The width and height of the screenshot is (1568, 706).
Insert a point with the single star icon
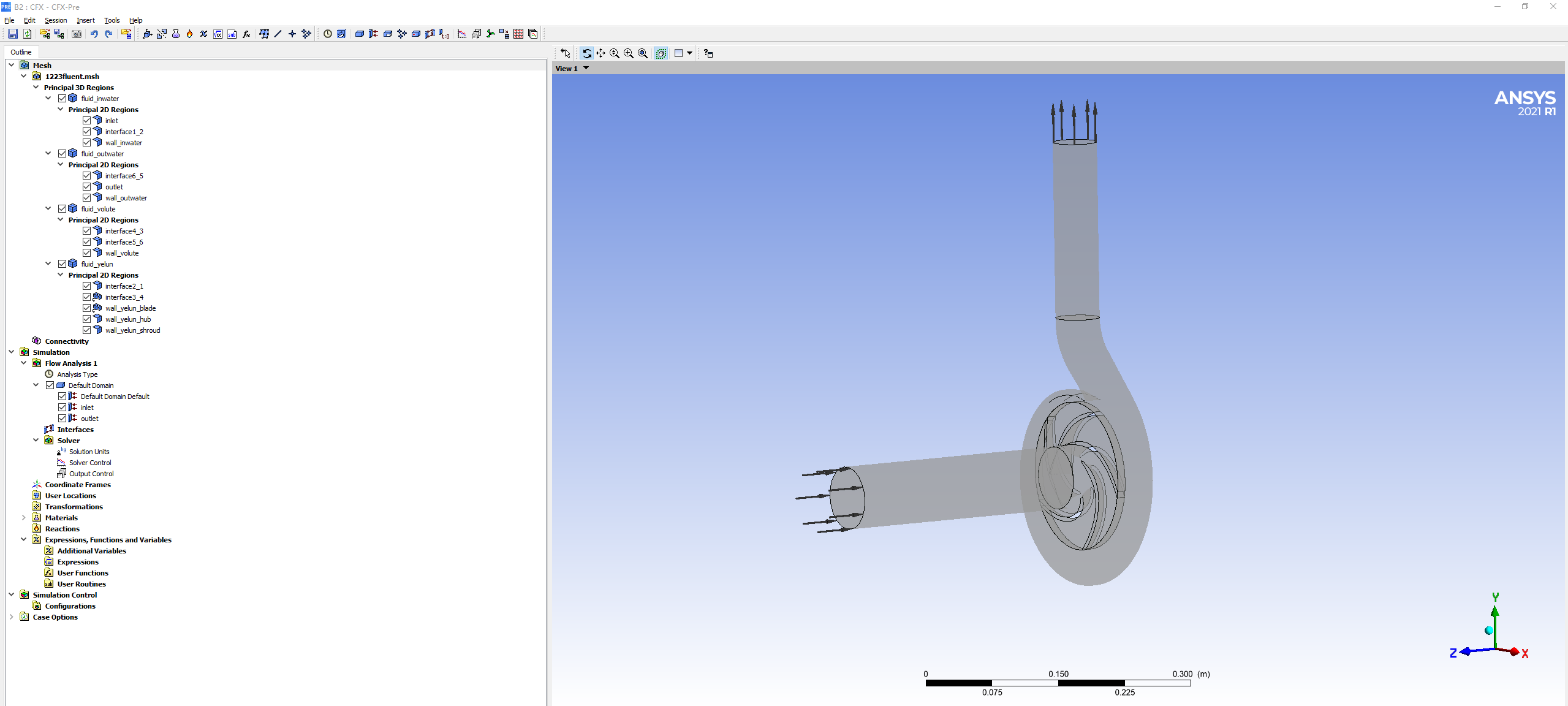(x=292, y=34)
